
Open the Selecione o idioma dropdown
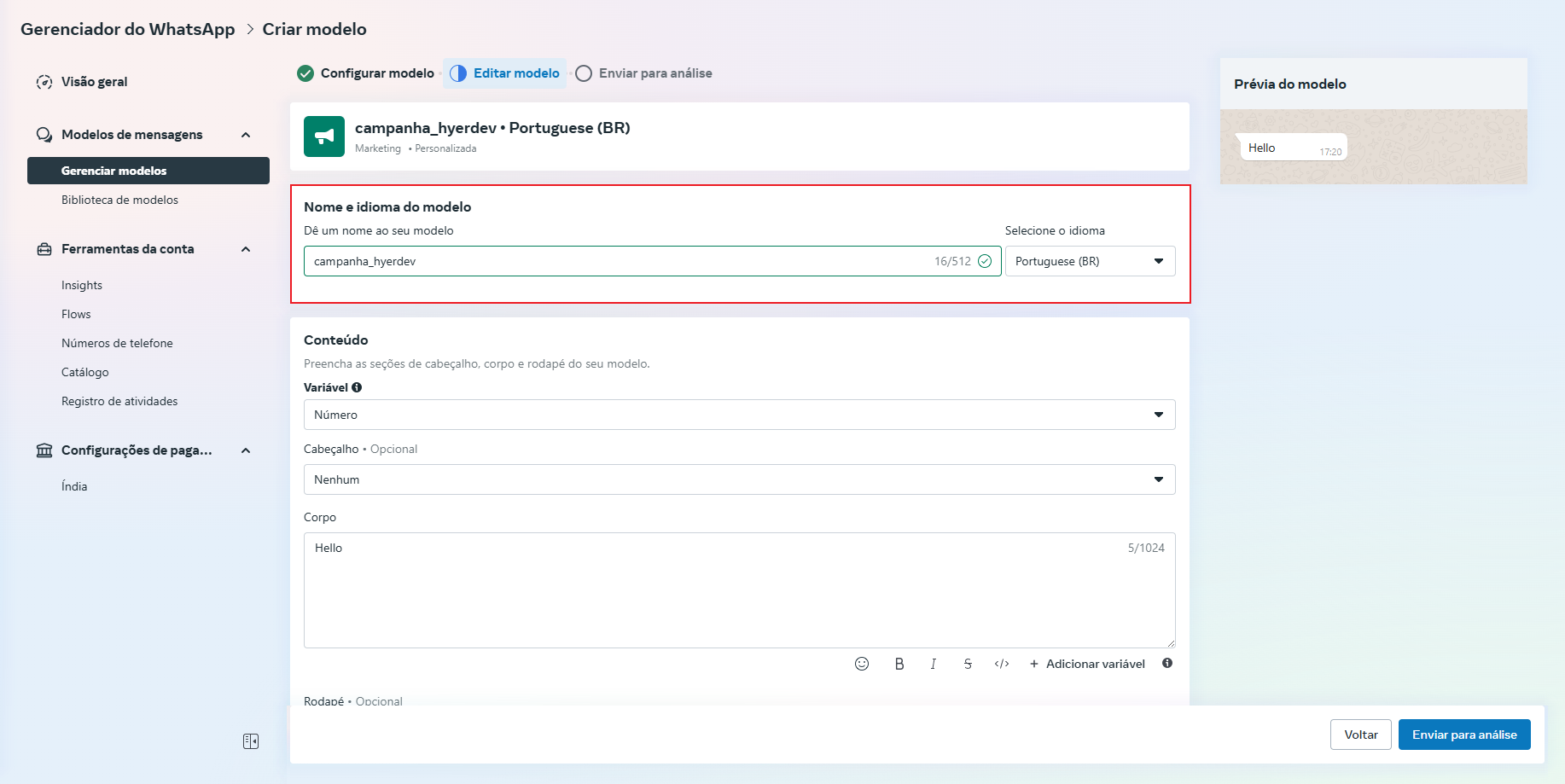pos(1089,261)
